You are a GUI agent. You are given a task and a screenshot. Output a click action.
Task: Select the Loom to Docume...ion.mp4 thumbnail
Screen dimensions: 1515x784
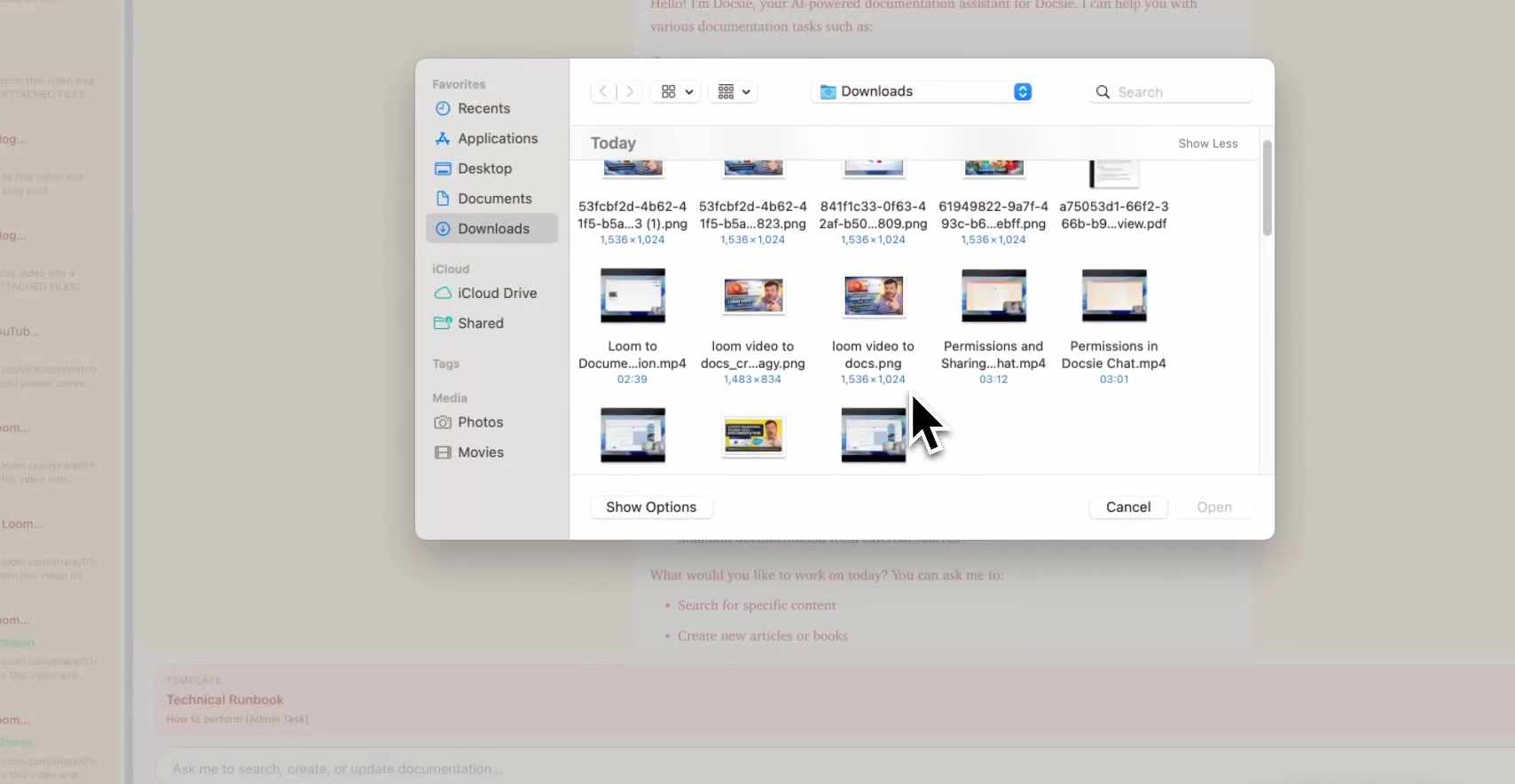click(x=632, y=295)
